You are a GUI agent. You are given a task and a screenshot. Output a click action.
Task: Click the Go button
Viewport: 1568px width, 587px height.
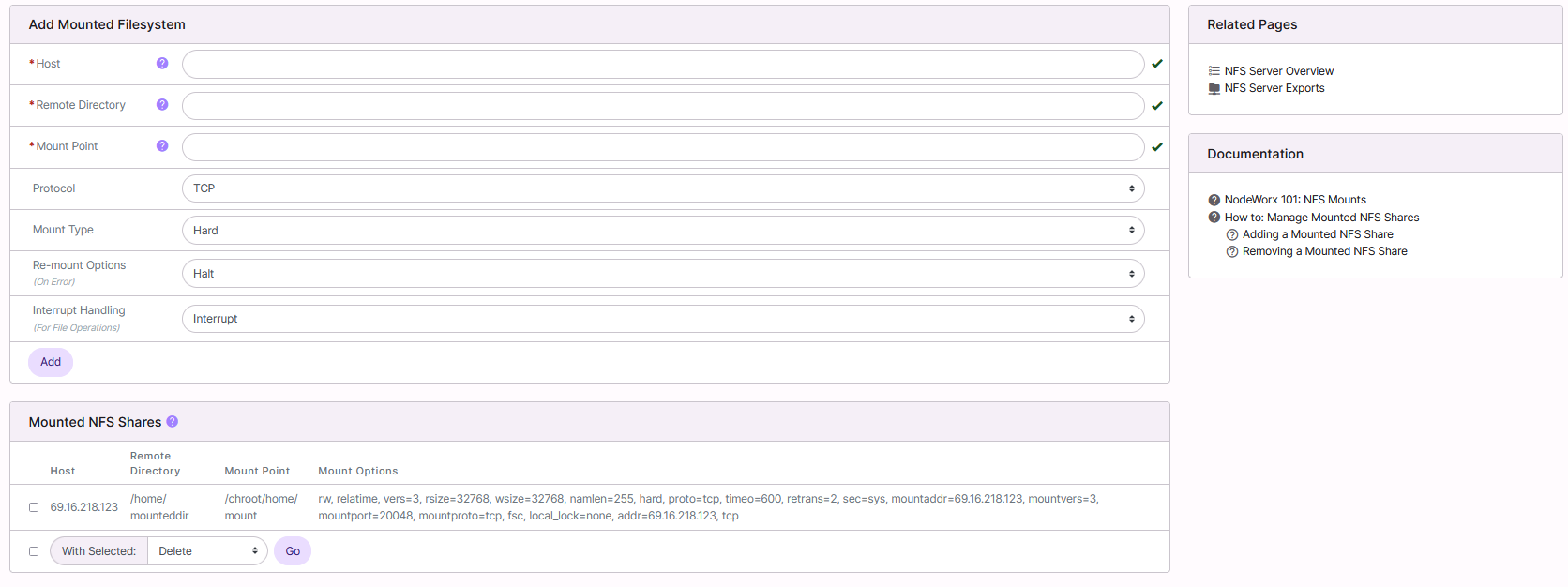click(293, 551)
